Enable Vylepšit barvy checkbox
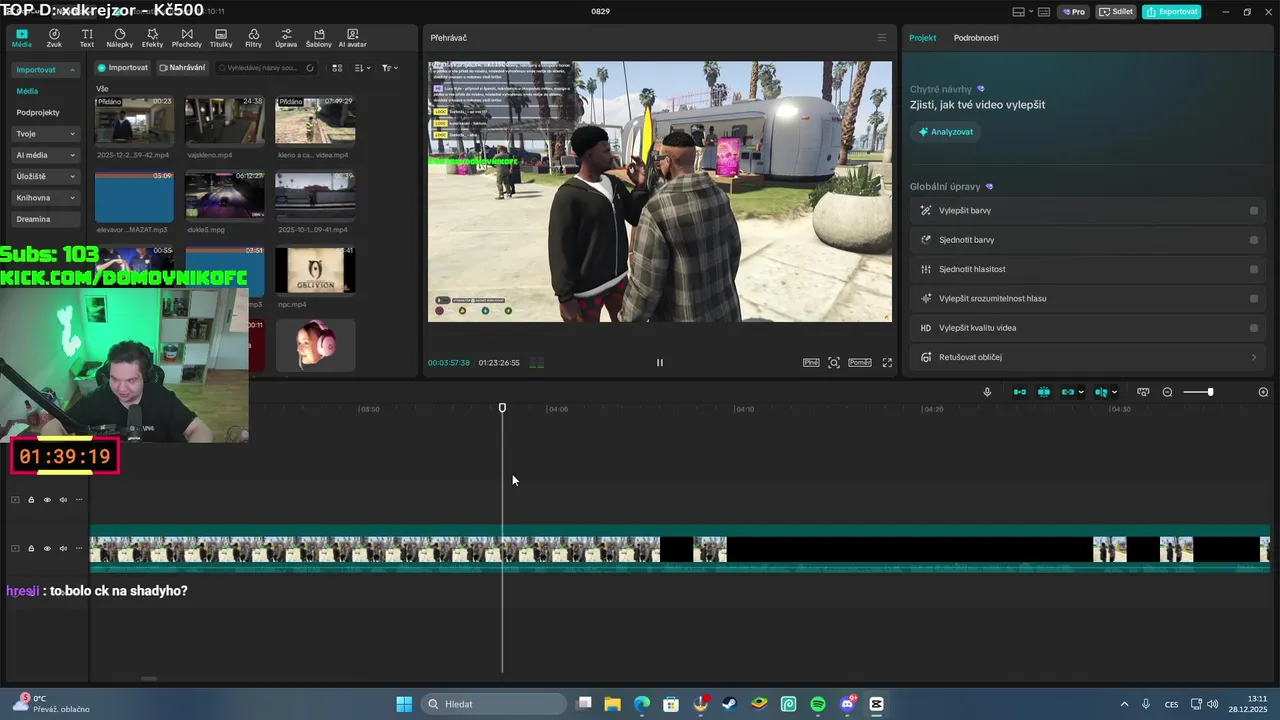1280x720 pixels. (1254, 211)
